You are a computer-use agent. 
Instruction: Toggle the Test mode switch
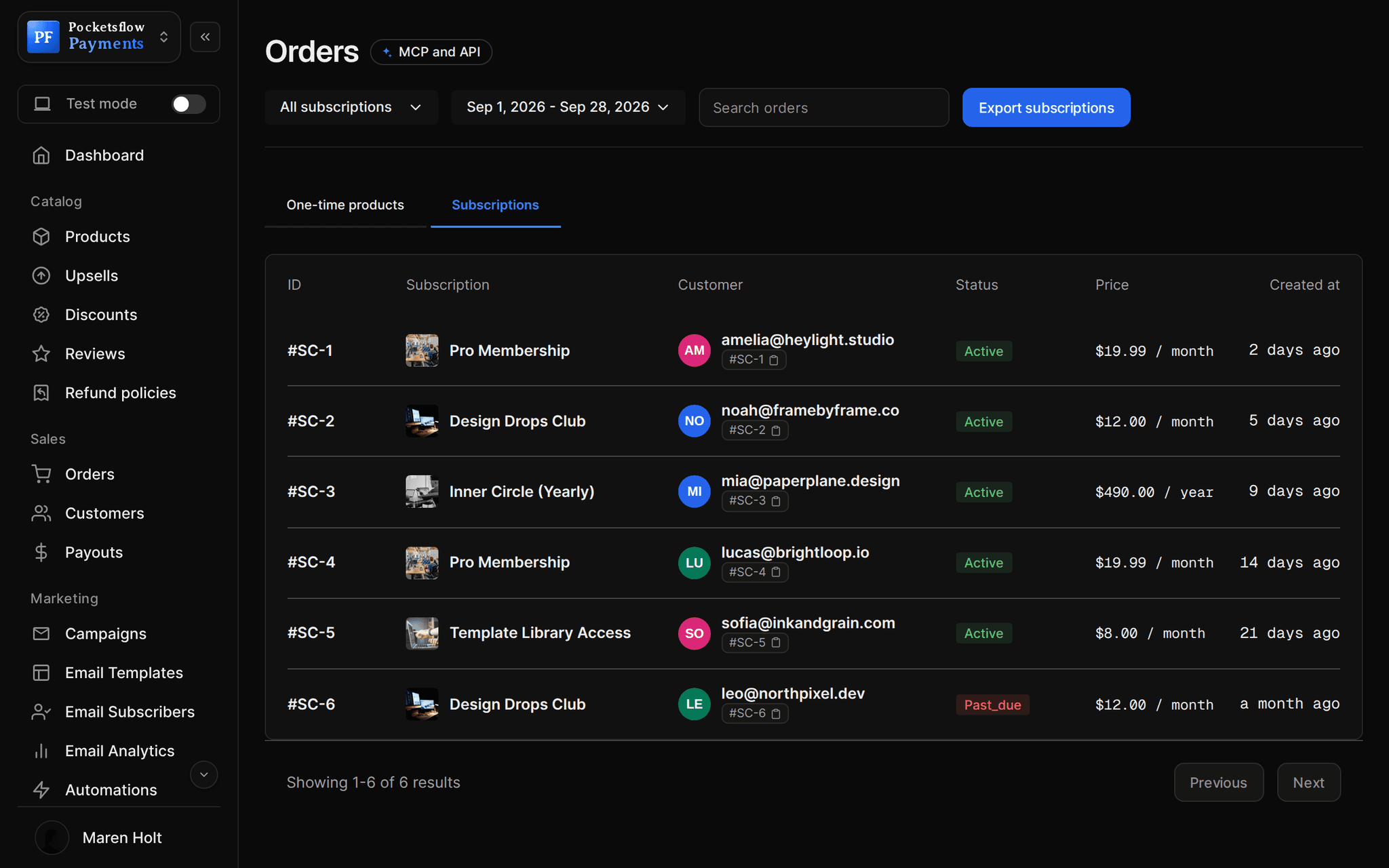(x=189, y=104)
